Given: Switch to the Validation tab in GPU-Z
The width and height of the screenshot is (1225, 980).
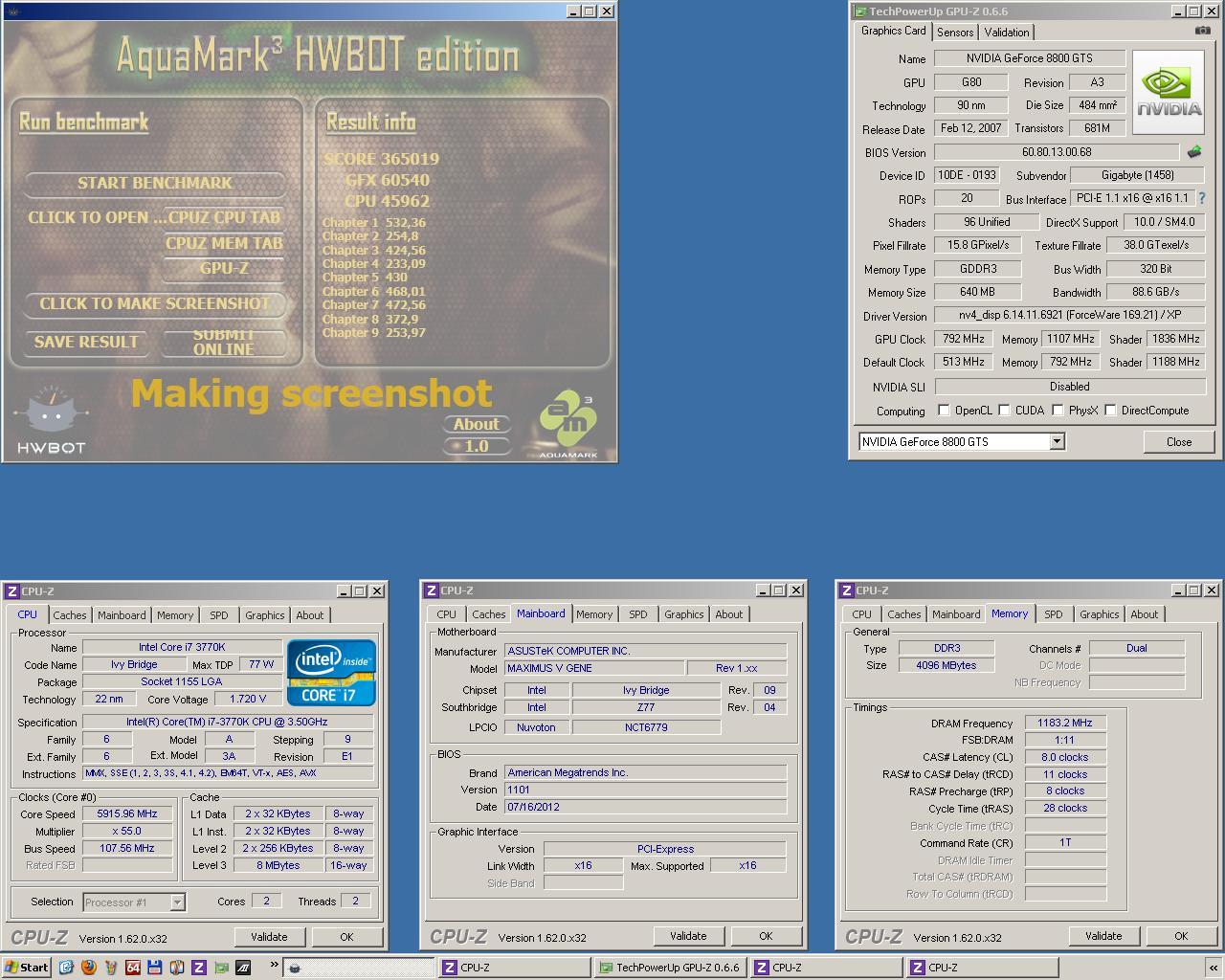Looking at the screenshot, I should coord(1007,32).
